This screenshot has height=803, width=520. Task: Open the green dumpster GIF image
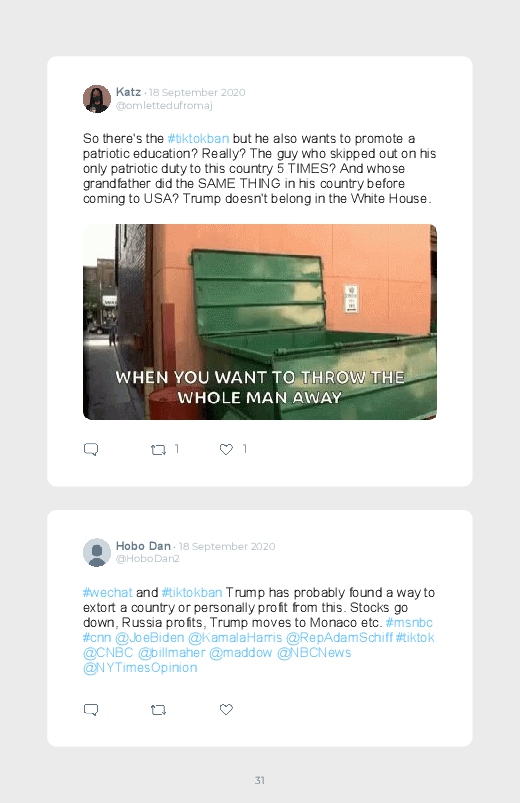260,322
